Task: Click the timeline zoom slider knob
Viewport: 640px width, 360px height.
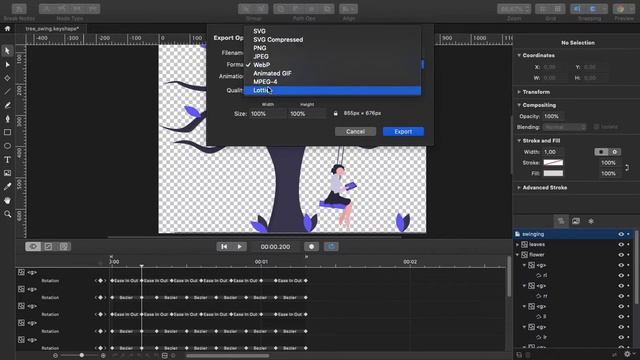Action: (x=82, y=356)
